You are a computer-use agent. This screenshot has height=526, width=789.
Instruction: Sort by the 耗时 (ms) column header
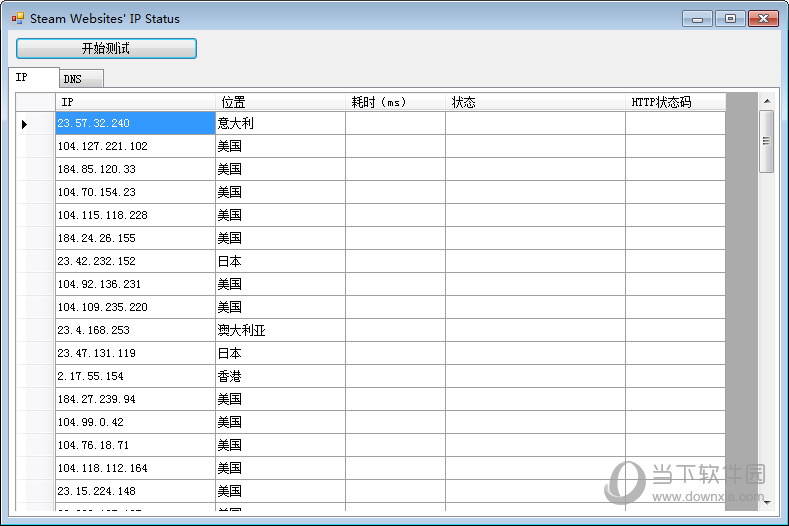click(396, 102)
